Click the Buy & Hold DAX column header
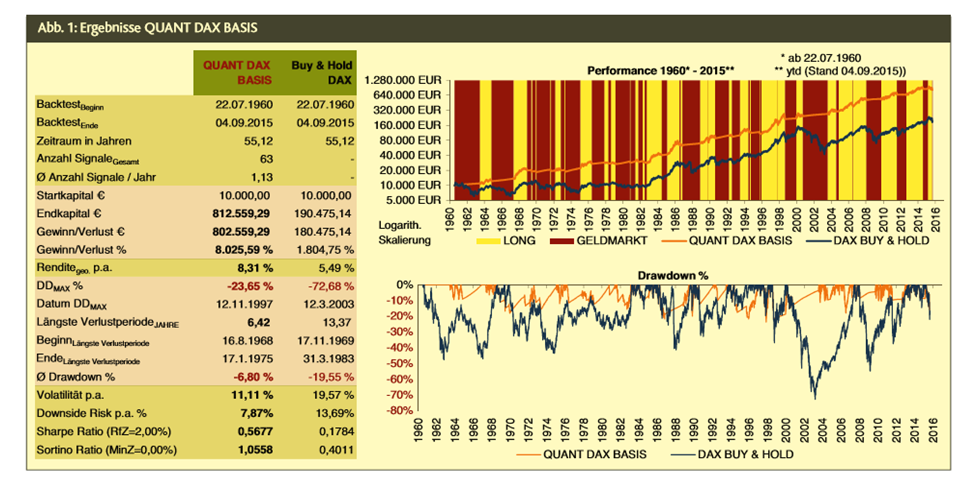 tap(322, 70)
